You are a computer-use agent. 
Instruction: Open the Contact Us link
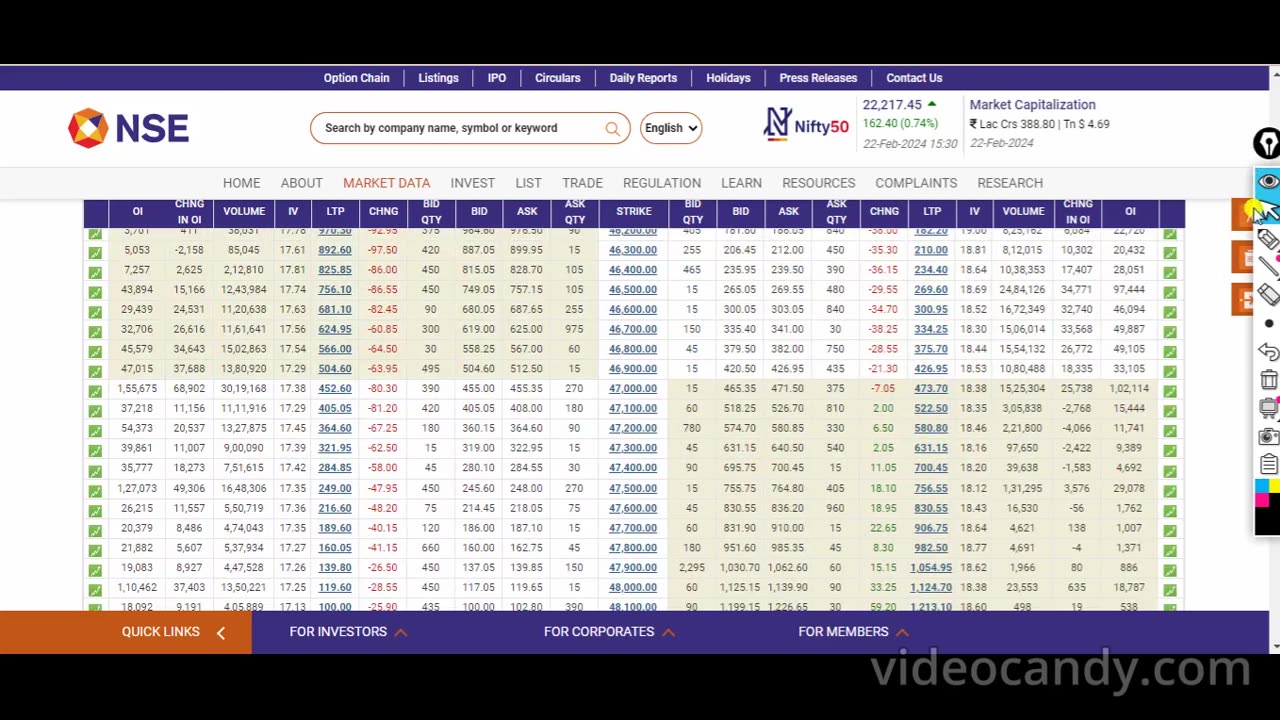coord(914,78)
